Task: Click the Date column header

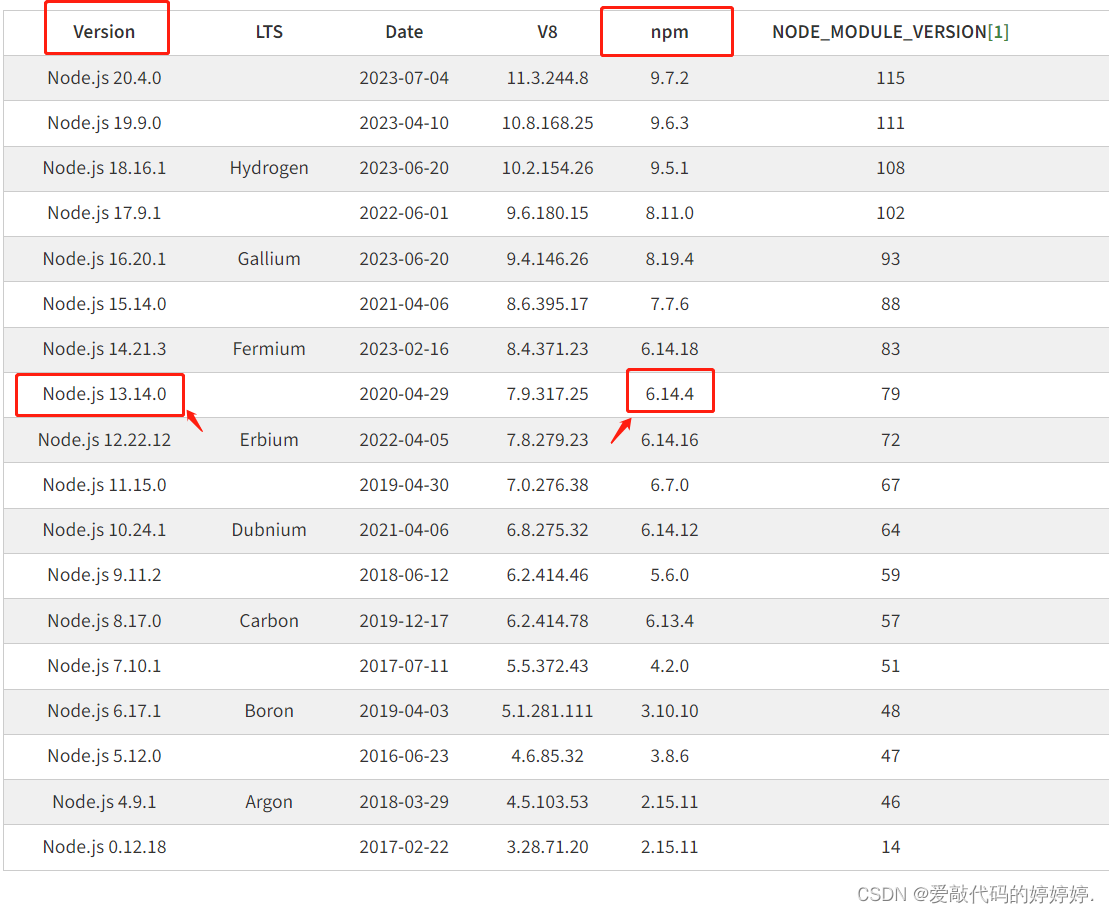Action: (x=404, y=32)
